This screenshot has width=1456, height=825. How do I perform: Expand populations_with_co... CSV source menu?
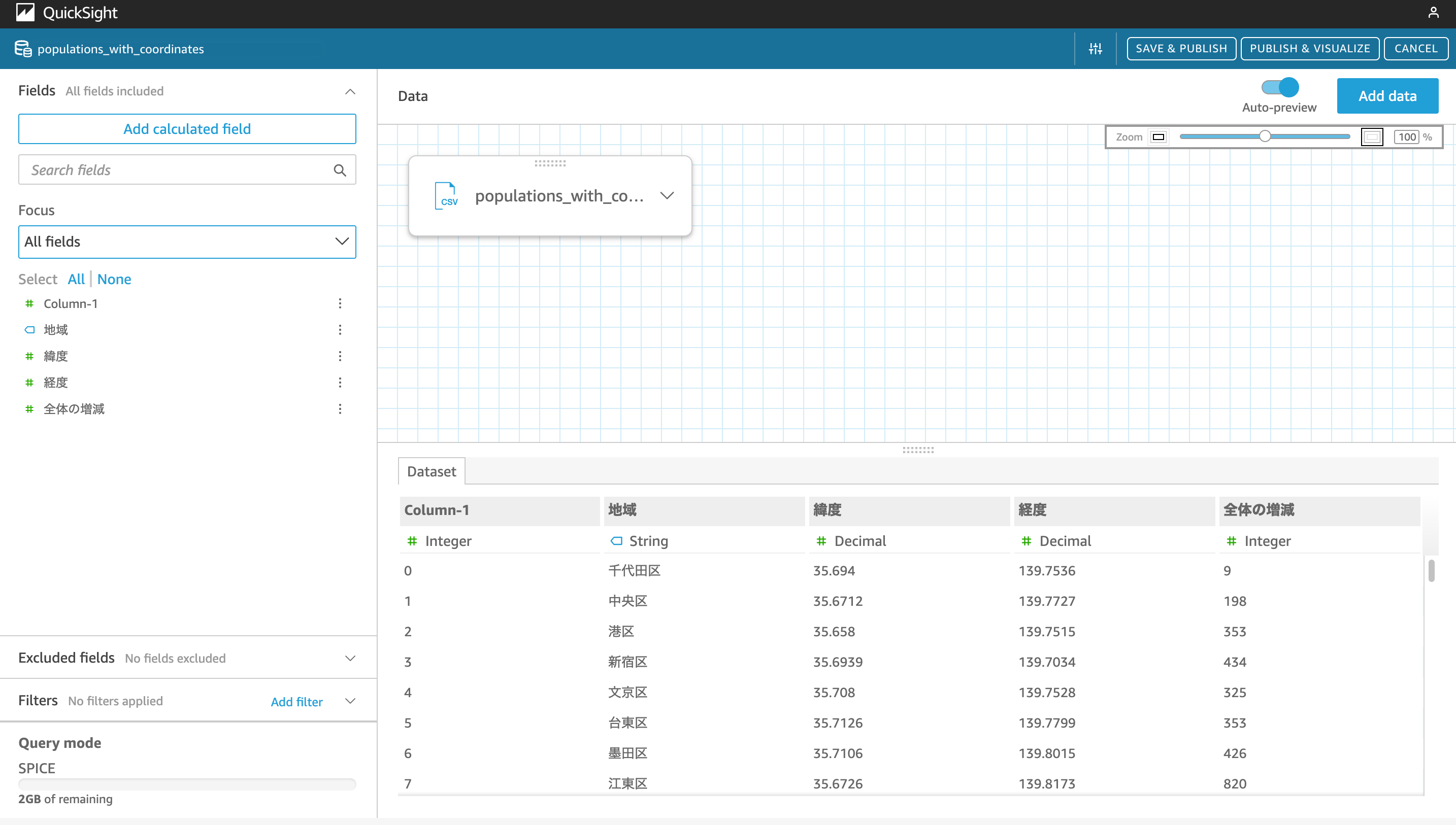tap(667, 195)
